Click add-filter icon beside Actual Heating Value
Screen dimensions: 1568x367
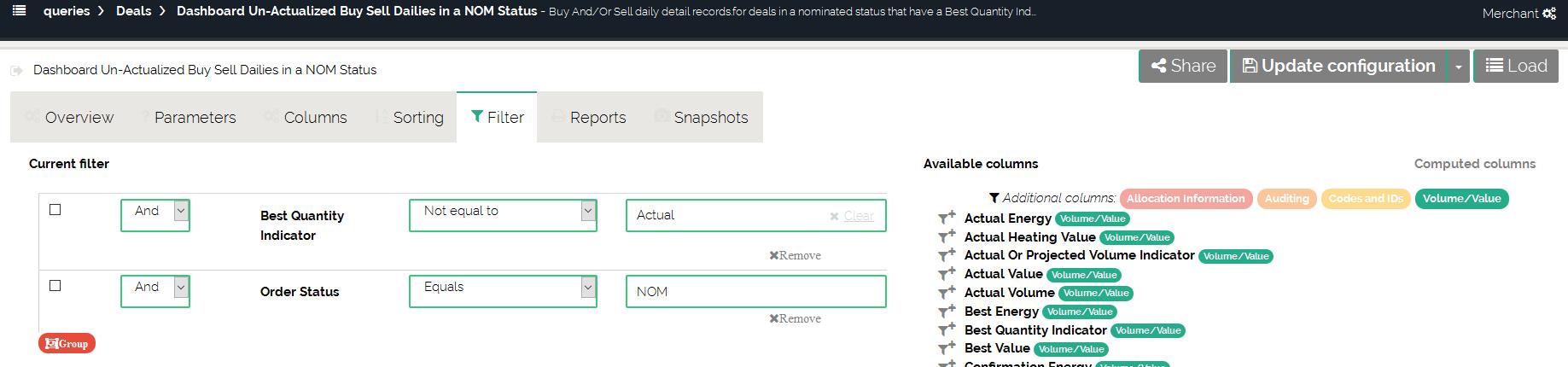947,237
